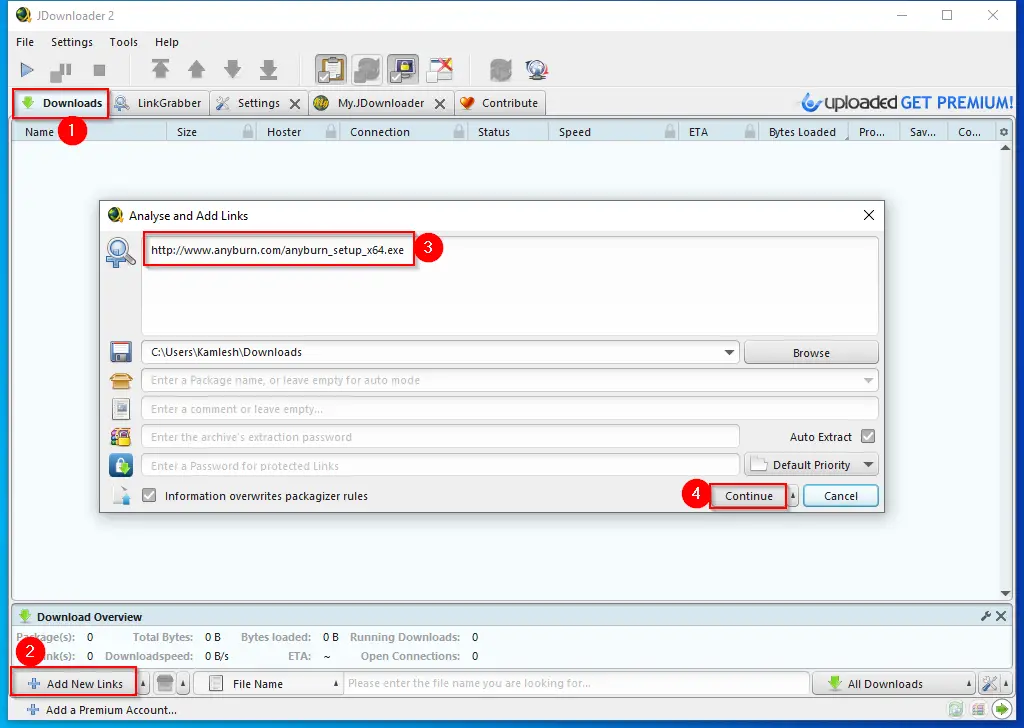The height and width of the screenshot is (728, 1024).
Task: Click the status bar circular refresh icon
Action: [x=956, y=709]
